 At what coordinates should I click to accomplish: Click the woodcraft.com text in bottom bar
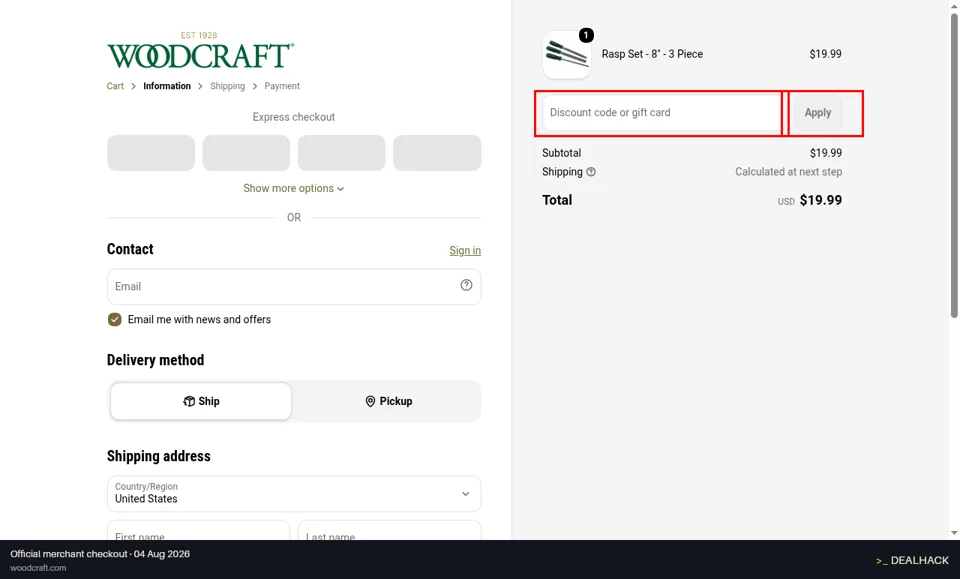tap(38, 568)
